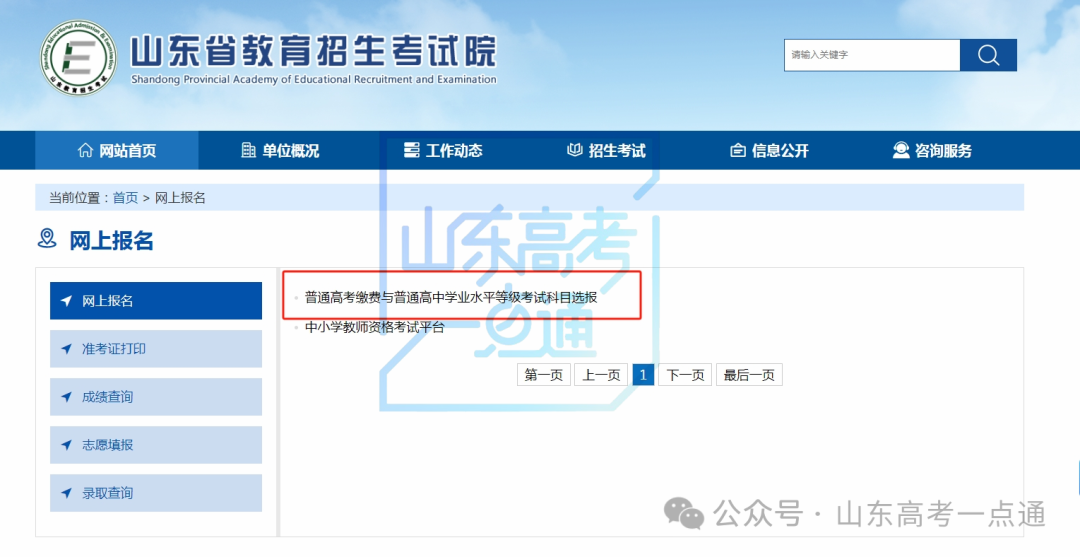Click the magnifier search button

coord(988,55)
